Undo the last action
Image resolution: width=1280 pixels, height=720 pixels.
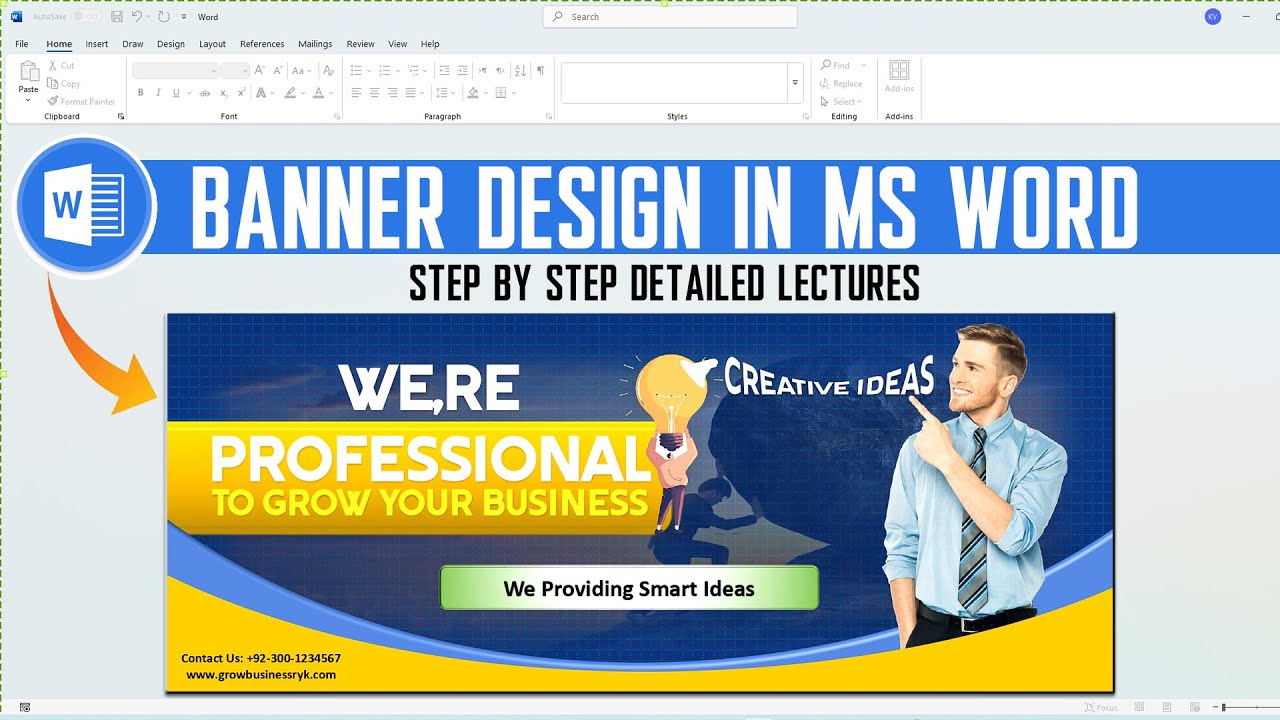click(137, 17)
